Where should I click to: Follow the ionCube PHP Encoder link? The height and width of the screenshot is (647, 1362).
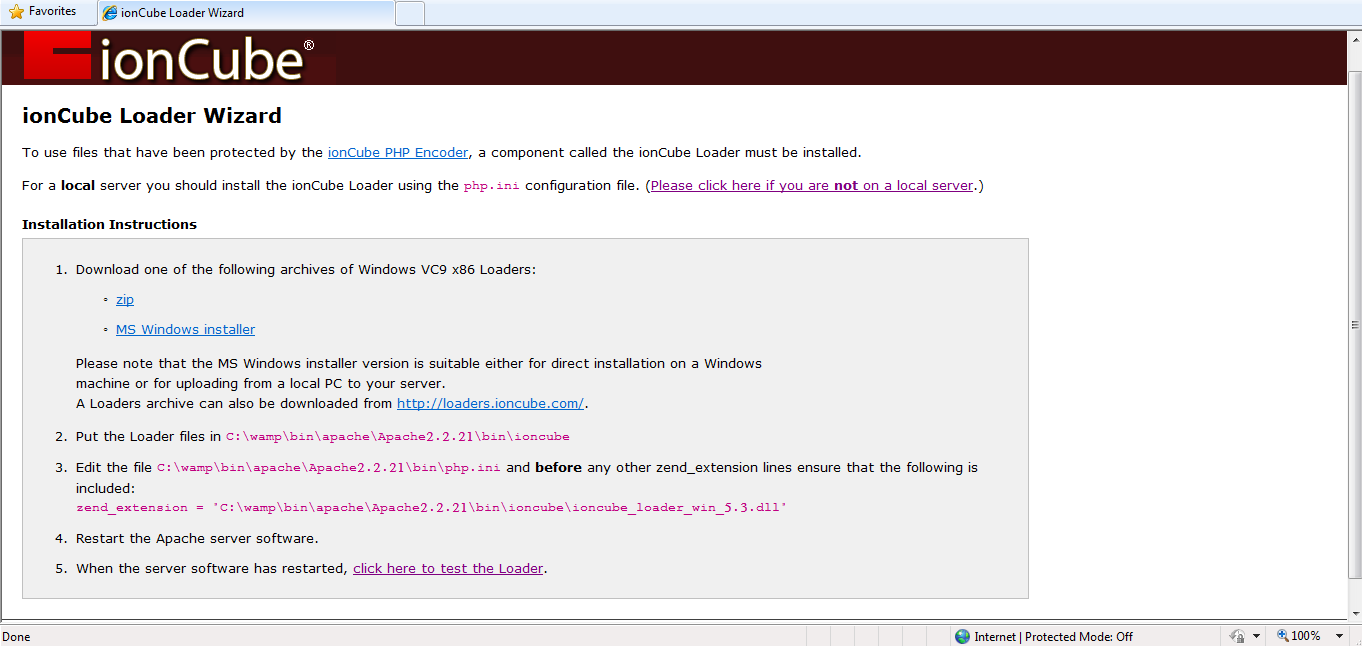pos(398,153)
